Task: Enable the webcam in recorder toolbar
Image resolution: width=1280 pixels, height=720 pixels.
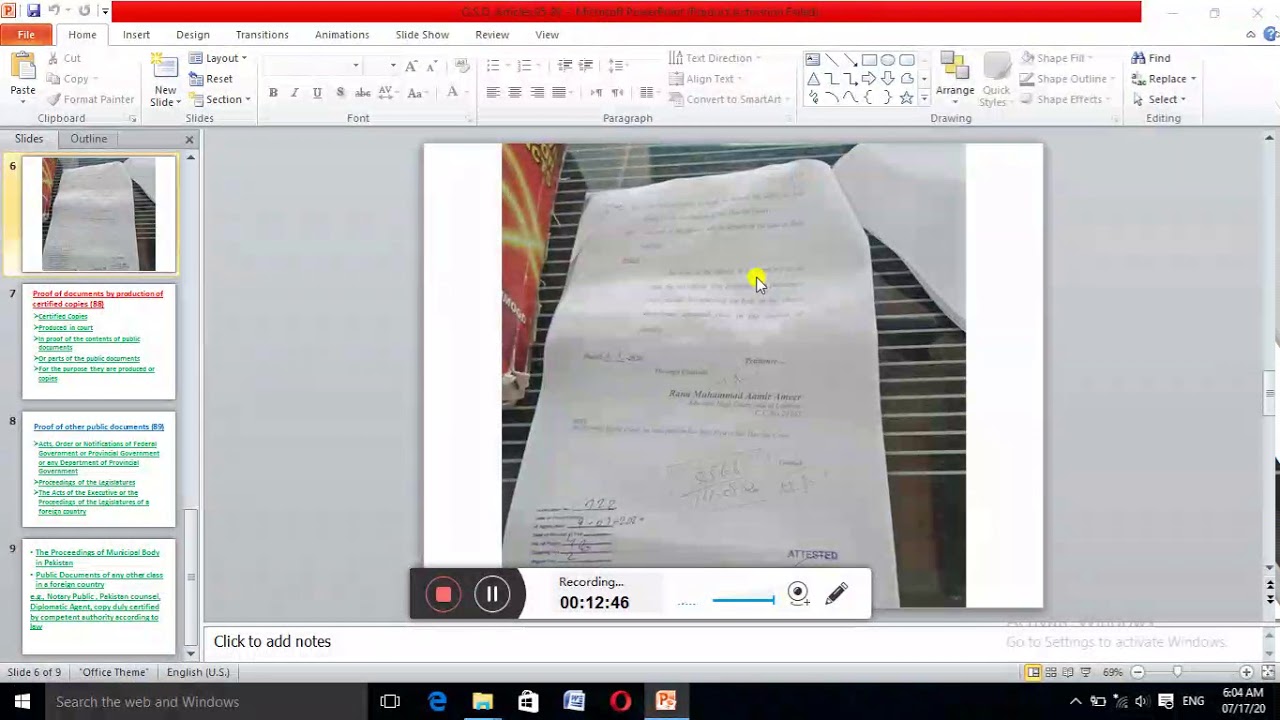Action: 798,594
